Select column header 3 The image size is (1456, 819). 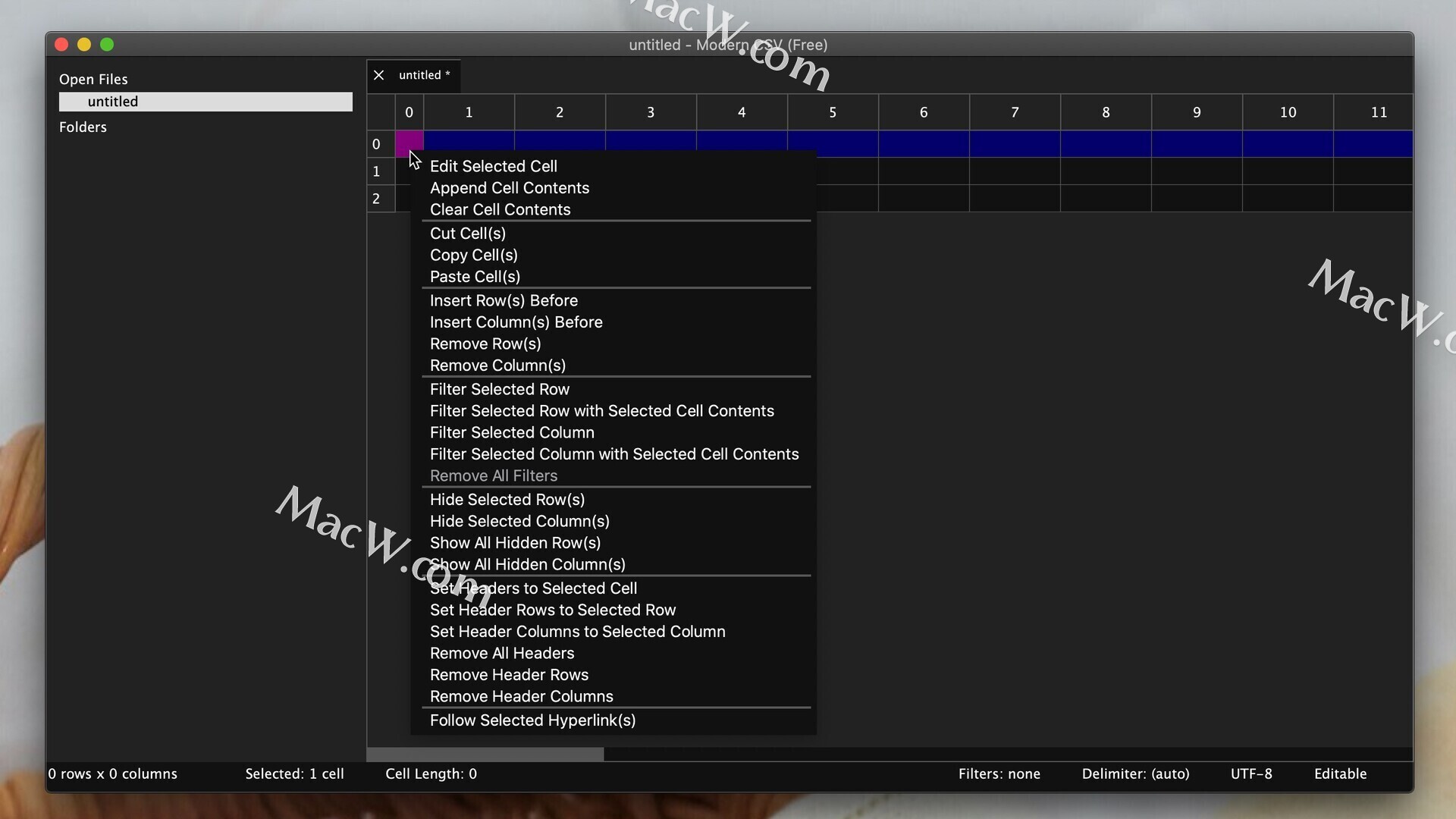pyautogui.click(x=651, y=112)
